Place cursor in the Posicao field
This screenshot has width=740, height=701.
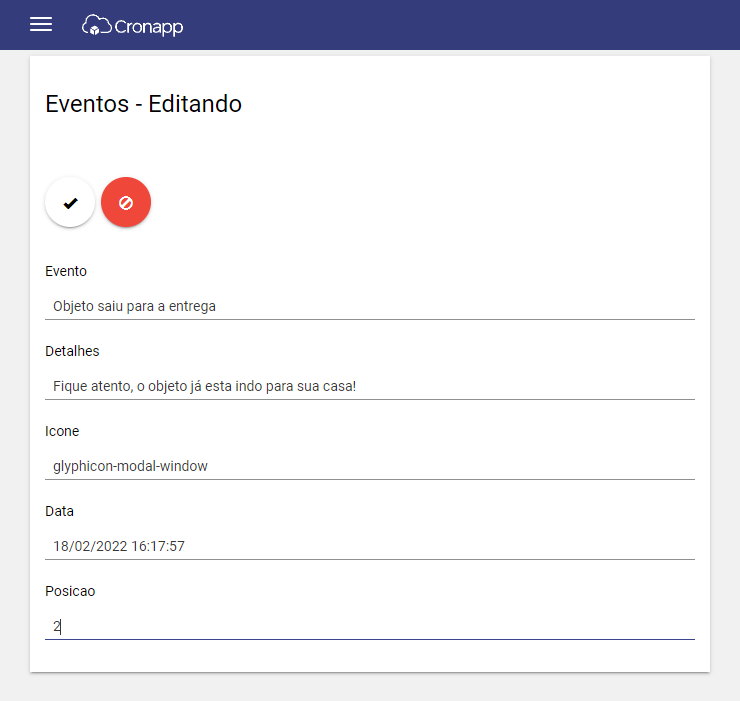click(x=370, y=627)
